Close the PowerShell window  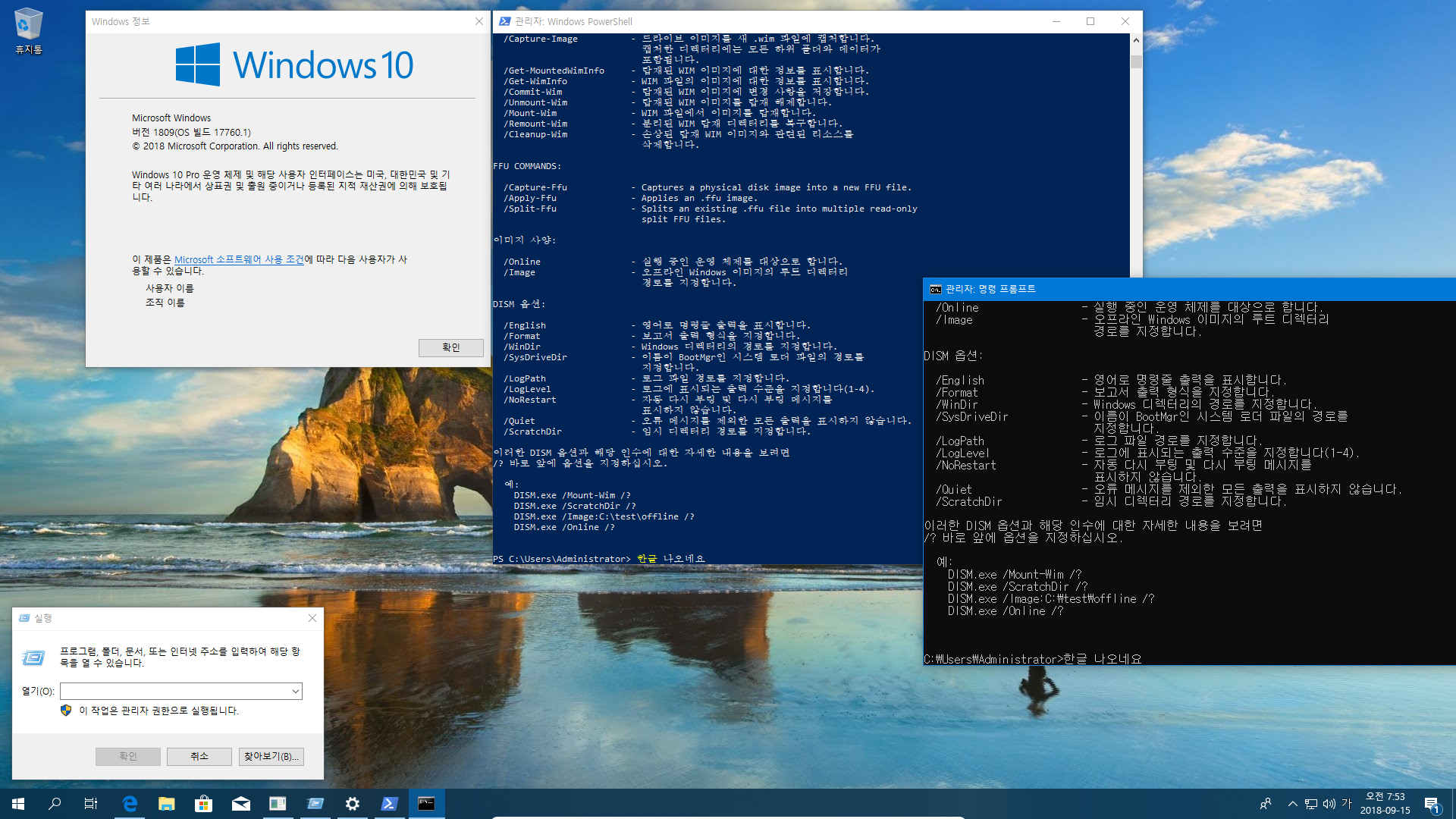(x=1125, y=21)
